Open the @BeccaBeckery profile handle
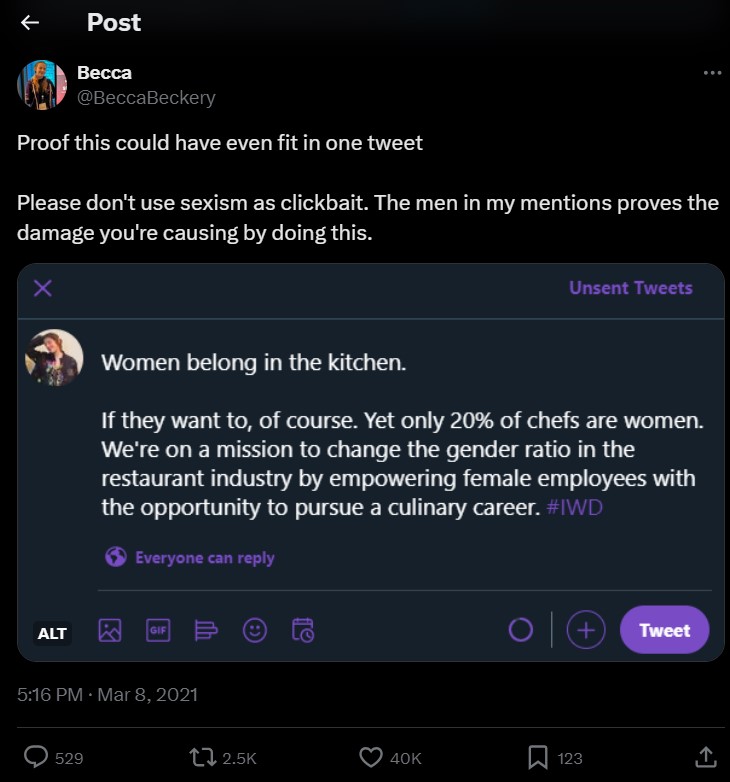Viewport: 730px width, 782px height. point(146,97)
